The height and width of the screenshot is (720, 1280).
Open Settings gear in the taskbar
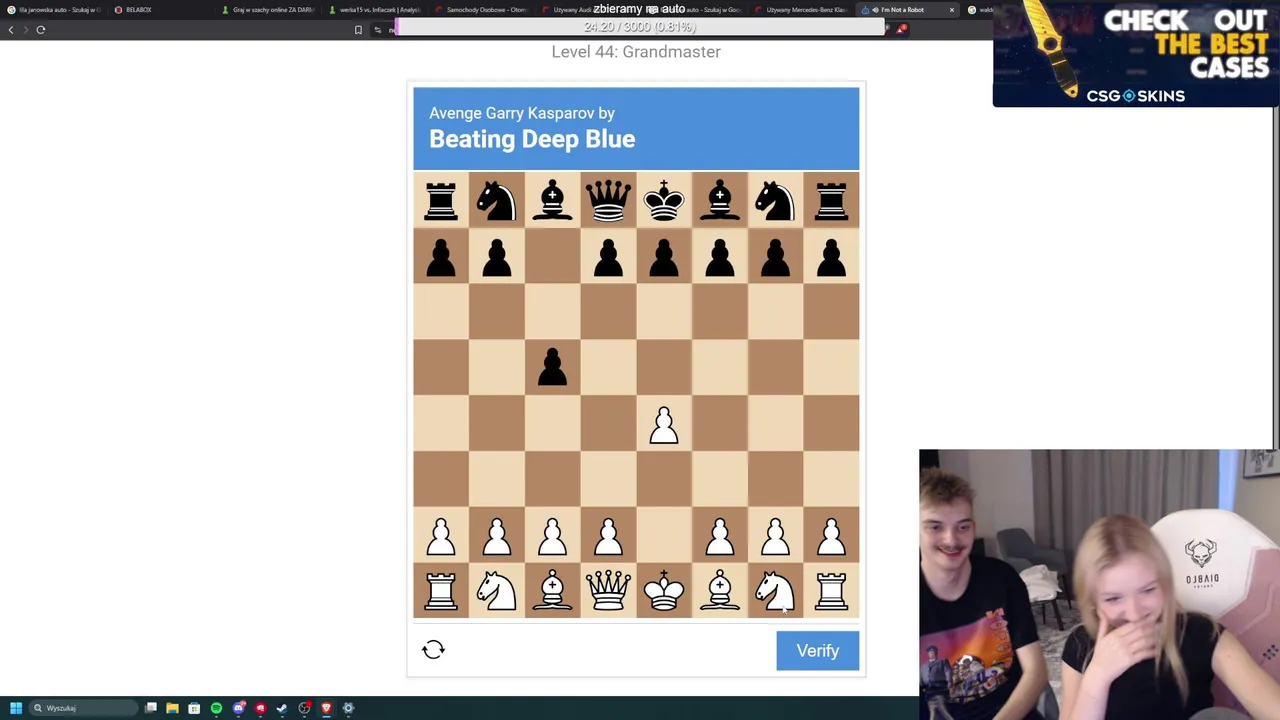pos(348,708)
